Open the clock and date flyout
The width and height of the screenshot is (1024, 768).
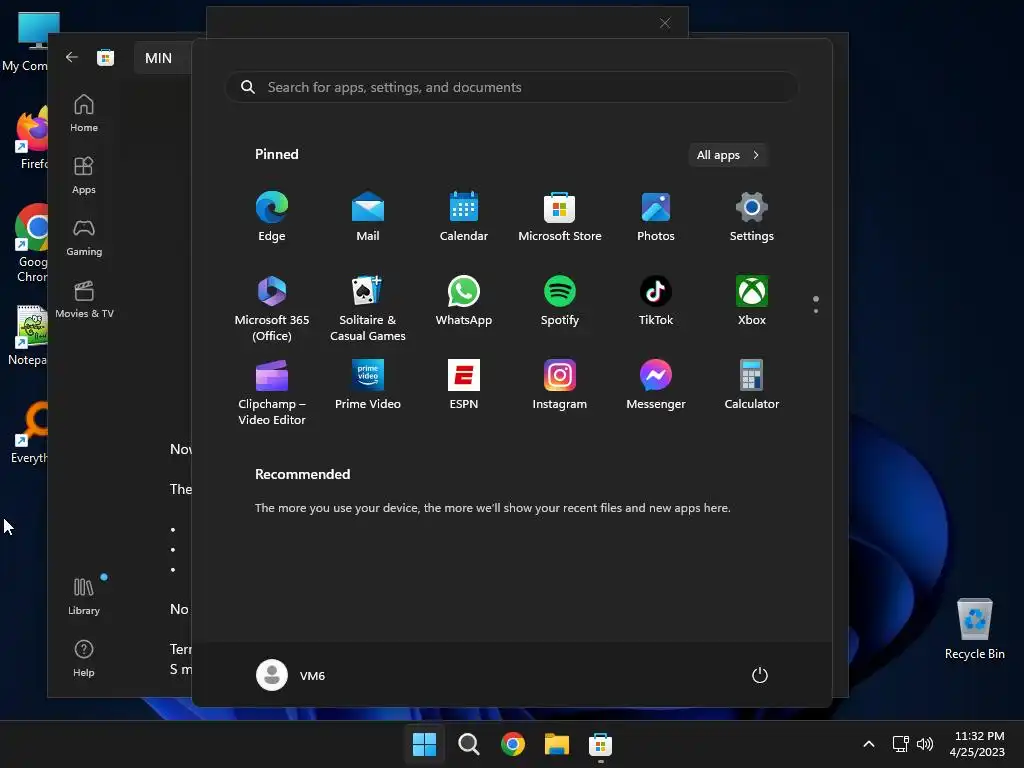point(978,744)
